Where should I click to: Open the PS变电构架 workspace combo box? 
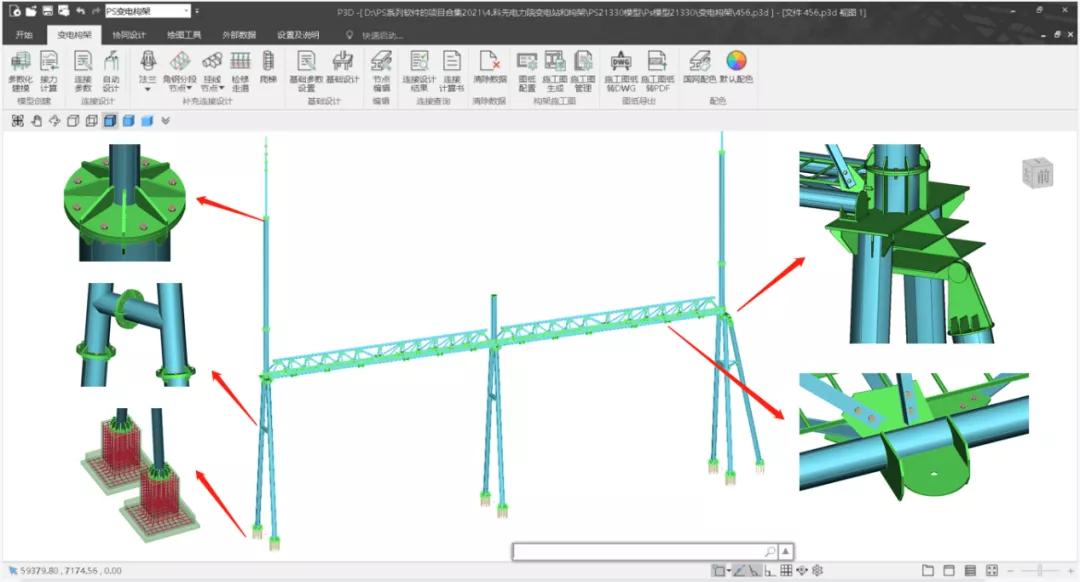[x=148, y=11]
